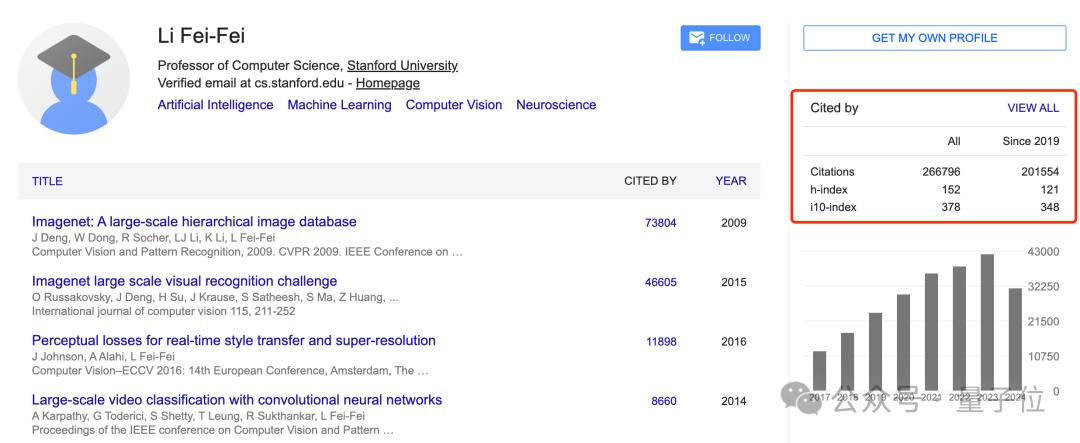This screenshot has width=1080, height=443.
Task: Click the Since 2019 column header
Action: click(x=1031, y=141)
